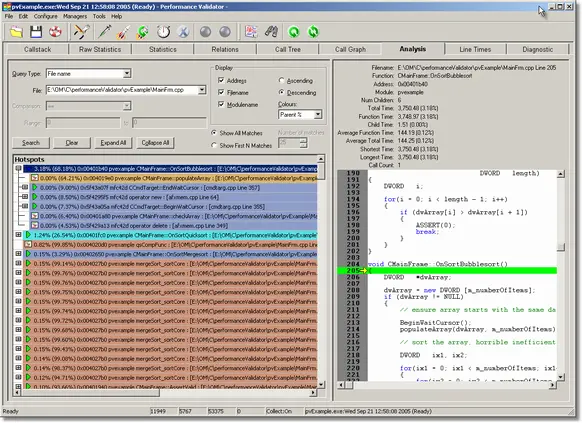Select highlighted source line 205
The width and height of the screenshot is (582, 423).
pyautogui.click(x=447, y=270)
